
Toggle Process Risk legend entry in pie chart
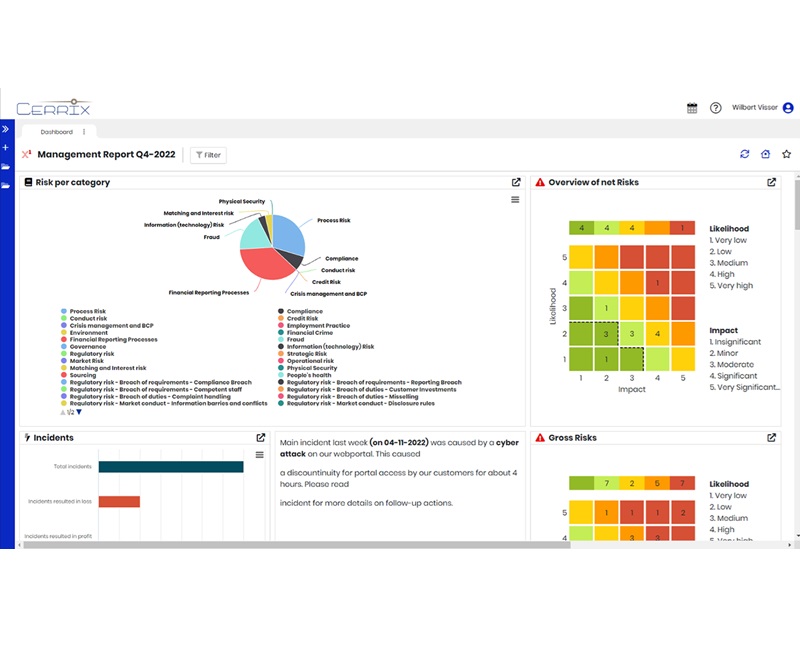coord(90,311)
